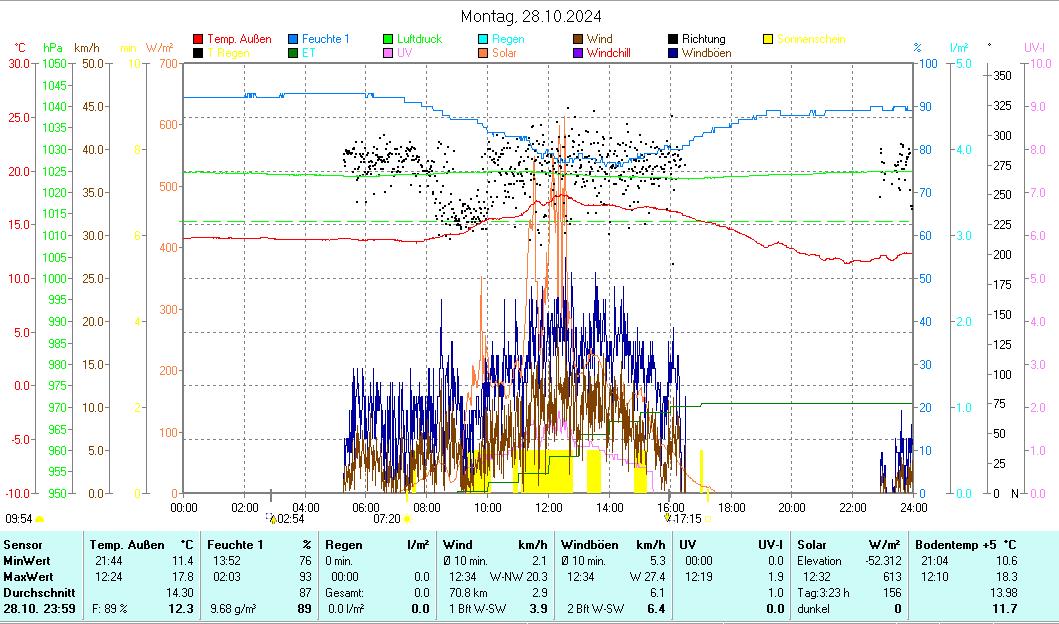Click the dark blue Windböen legend square
The height and width of the screenshot is (624, 1059).
click(674, 53)
